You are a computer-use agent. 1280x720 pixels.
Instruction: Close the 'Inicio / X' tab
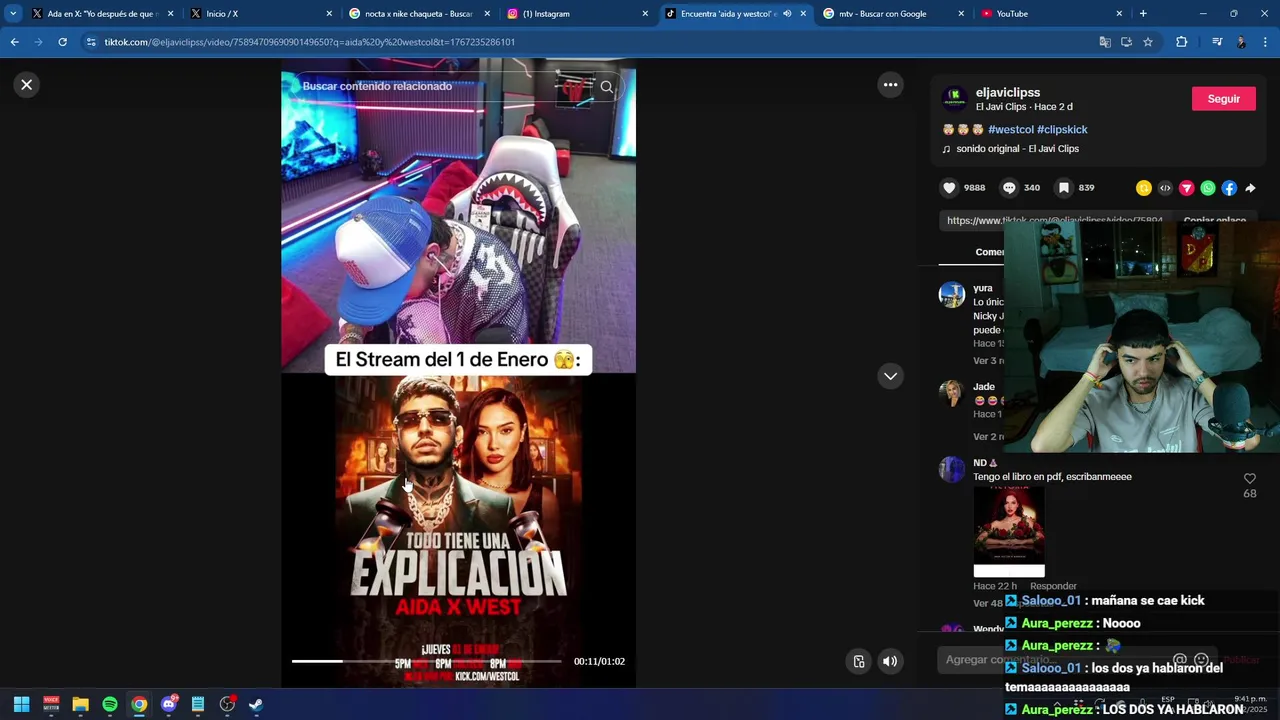tap(329, 14)
